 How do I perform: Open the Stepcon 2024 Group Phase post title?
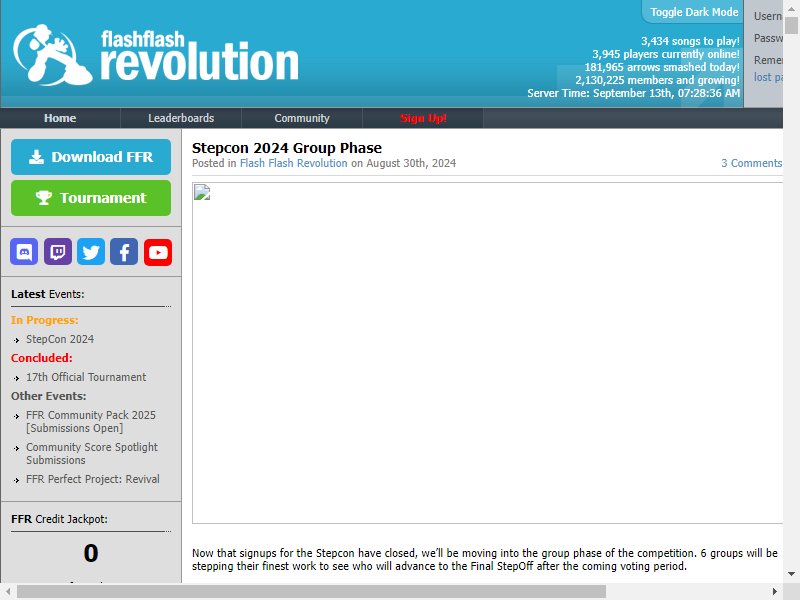click(x=287, y=148)
